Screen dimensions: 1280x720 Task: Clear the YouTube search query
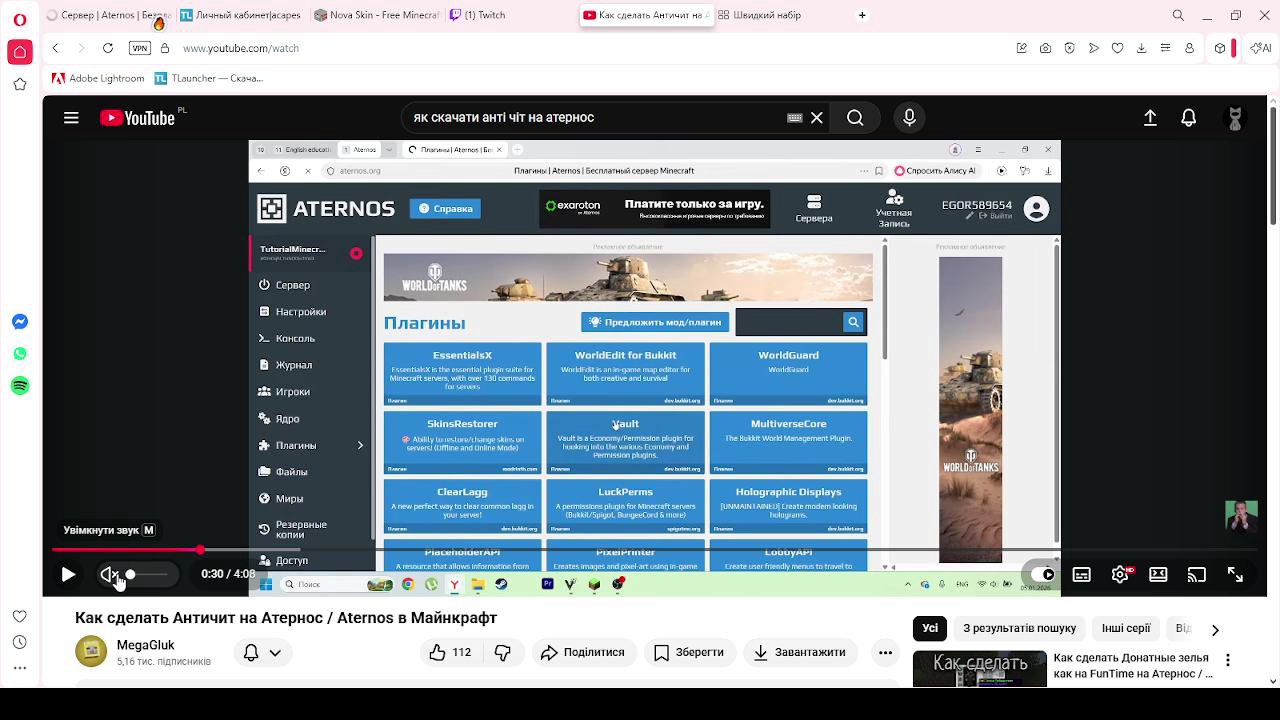coord(817,118)
